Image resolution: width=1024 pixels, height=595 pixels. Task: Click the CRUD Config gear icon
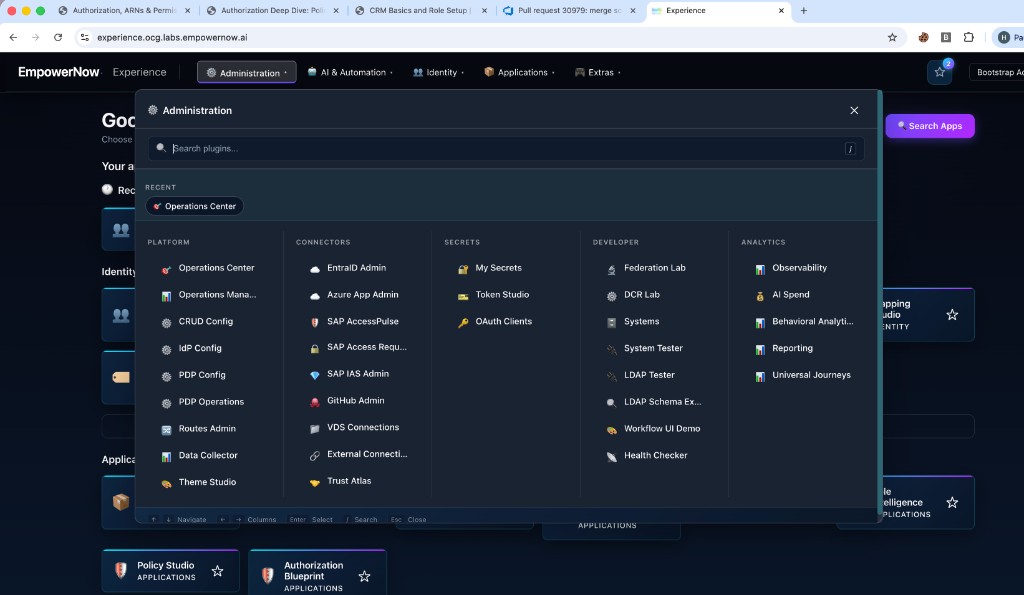point(167,323)
